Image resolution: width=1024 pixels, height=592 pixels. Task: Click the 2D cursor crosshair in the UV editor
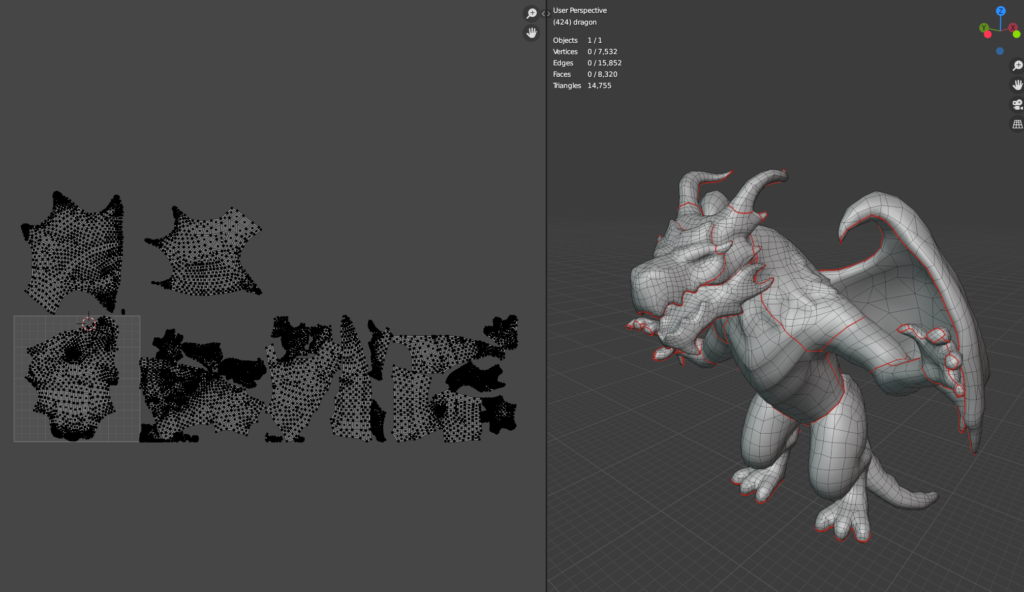click(x=88, y=324)
